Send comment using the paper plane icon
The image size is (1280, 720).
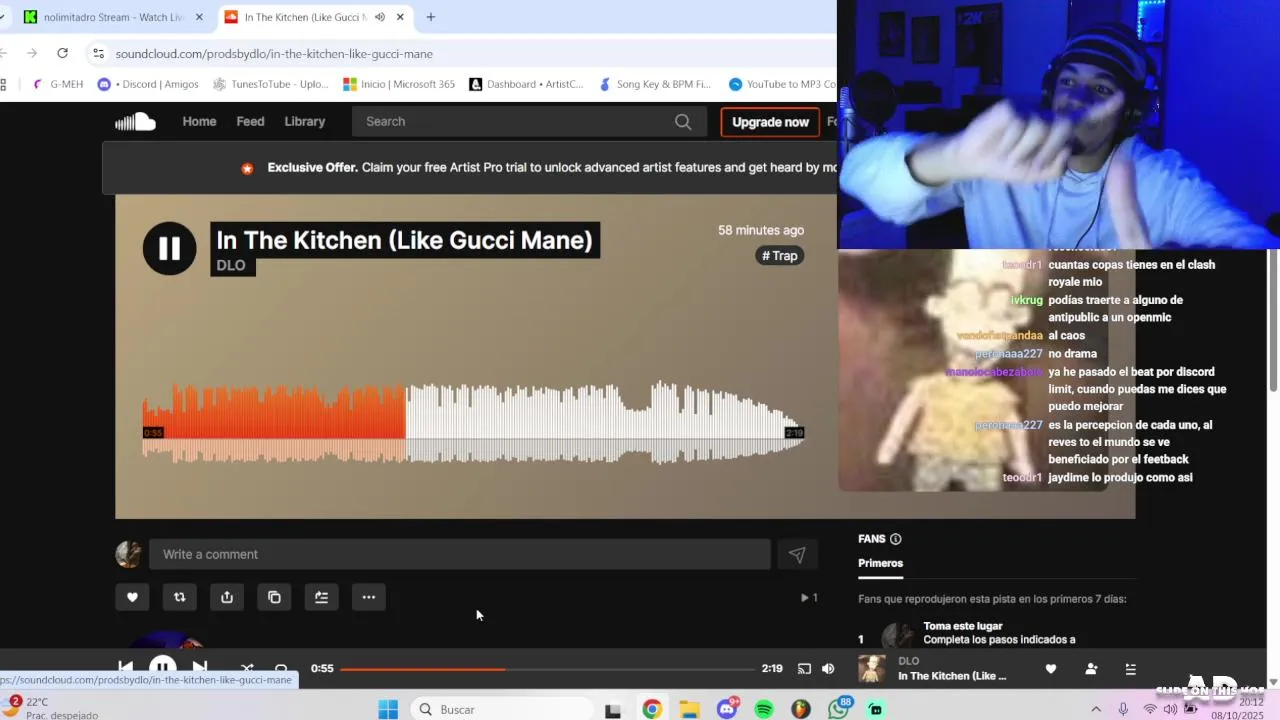pyautogui.click(x=797, y=554)
